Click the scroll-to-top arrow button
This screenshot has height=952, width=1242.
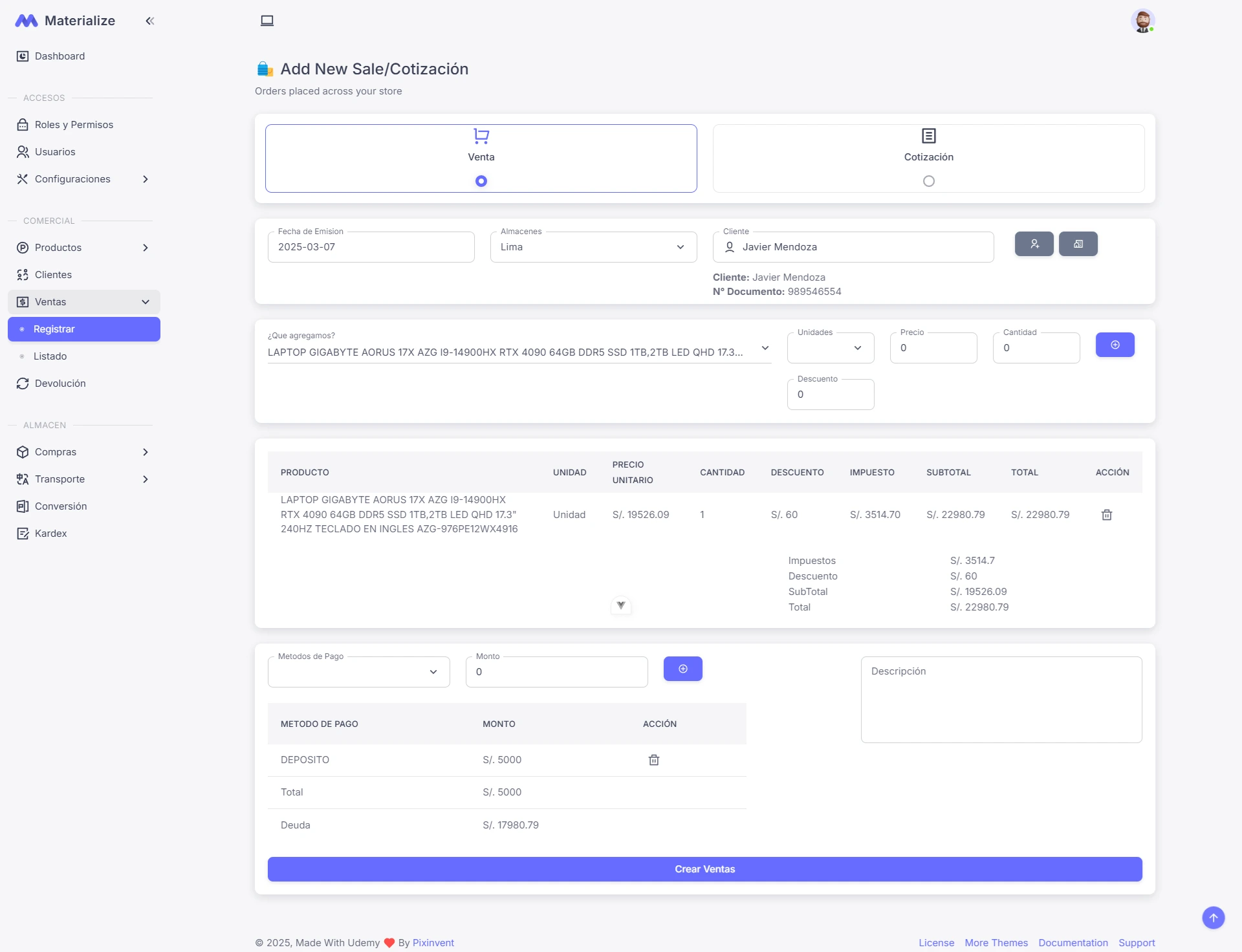(1213, 917)
